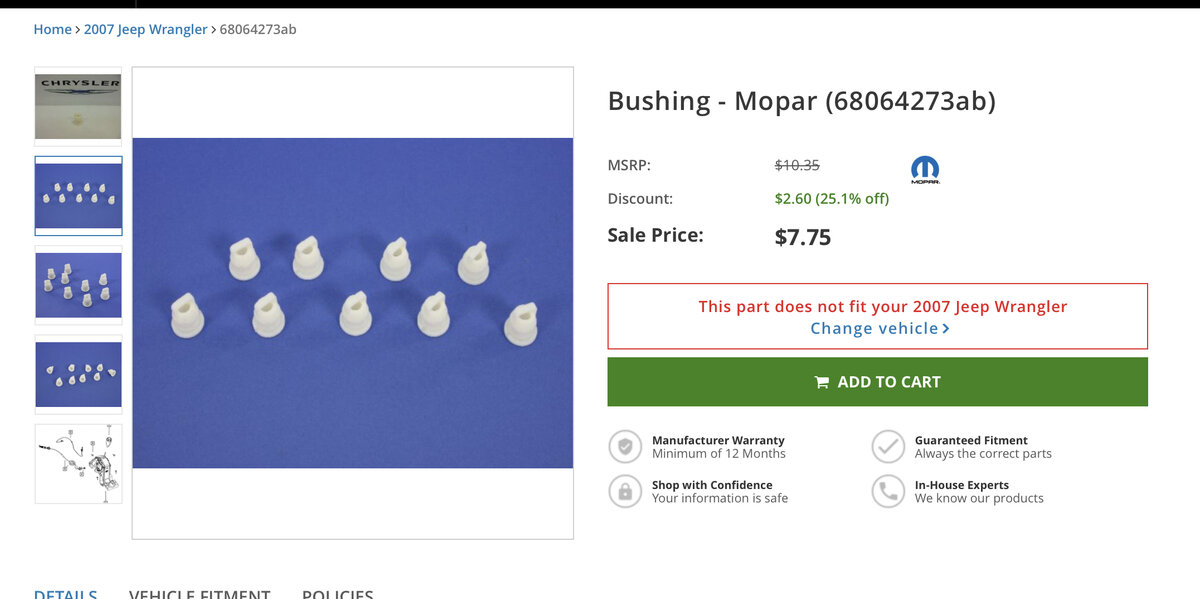
Task: Go to 2007 Jeep Wrangler breadcrumb
Action: click(145, 29)
